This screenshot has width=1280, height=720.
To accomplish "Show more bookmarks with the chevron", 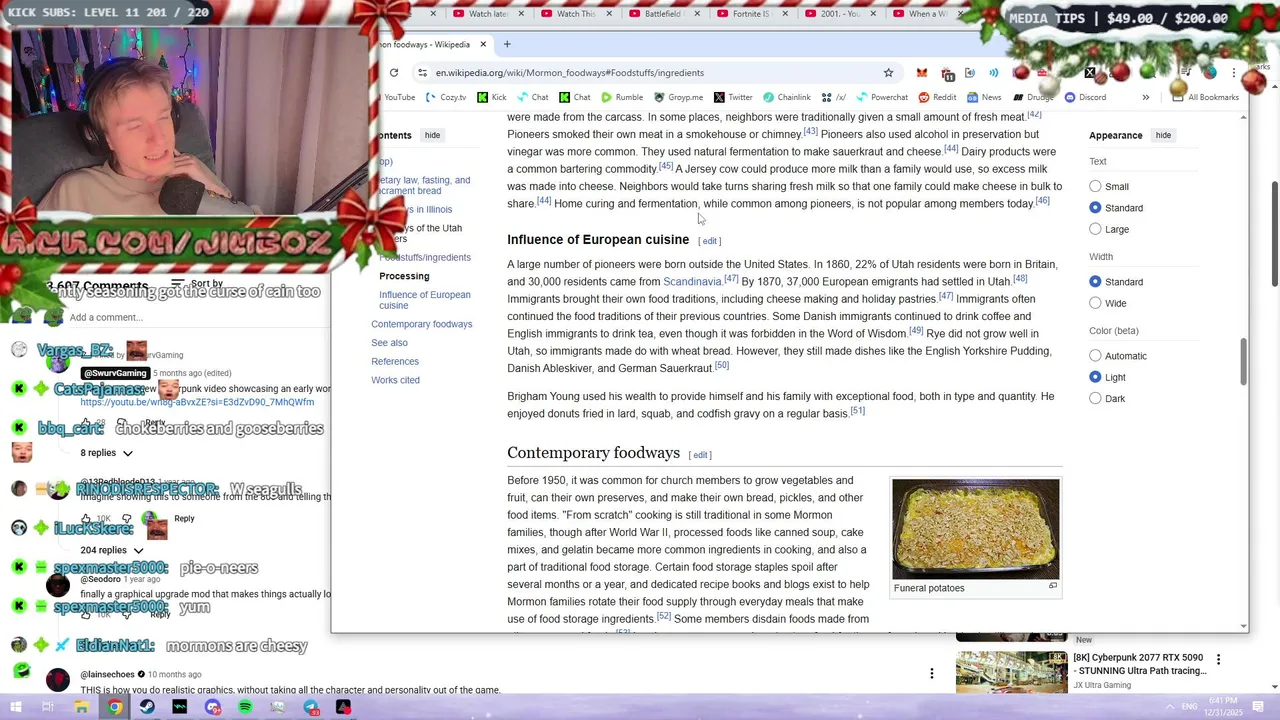I will [1145, 97].
